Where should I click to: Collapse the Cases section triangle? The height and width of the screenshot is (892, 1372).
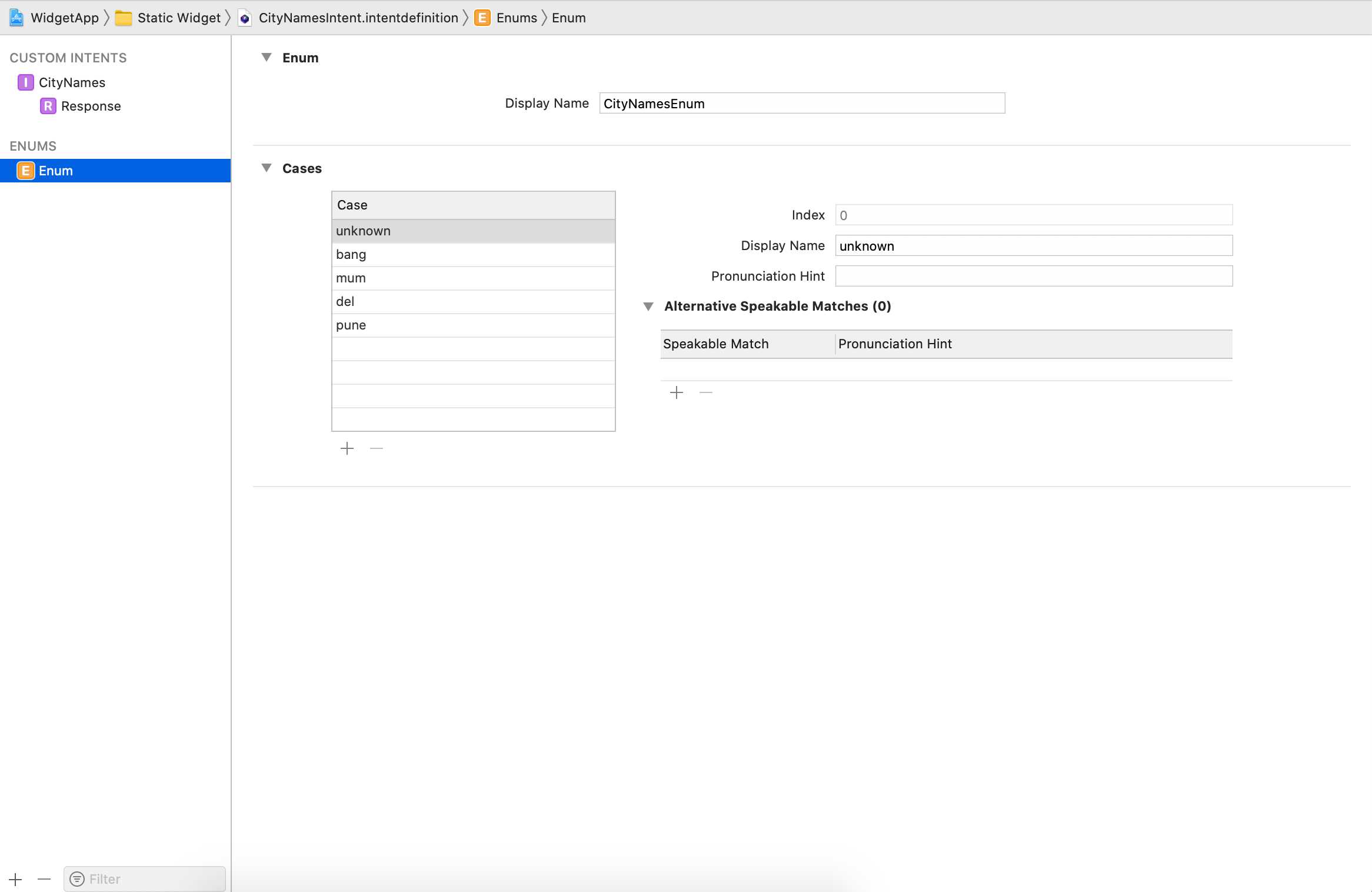click(267, 168)
